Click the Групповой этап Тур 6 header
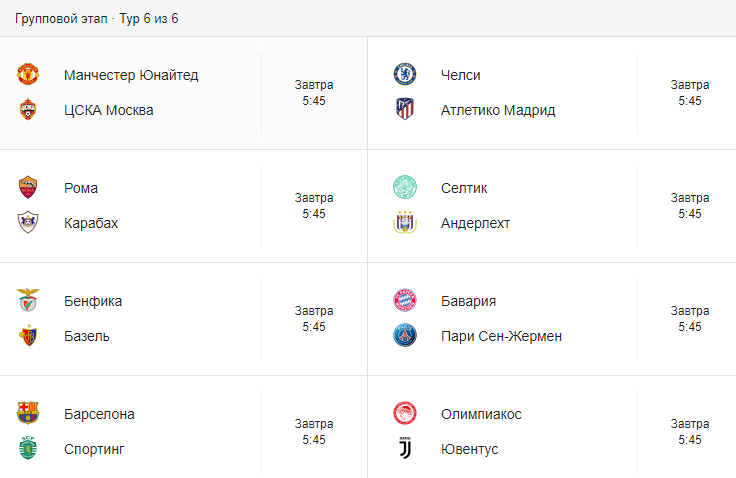 tap(97, 19)
